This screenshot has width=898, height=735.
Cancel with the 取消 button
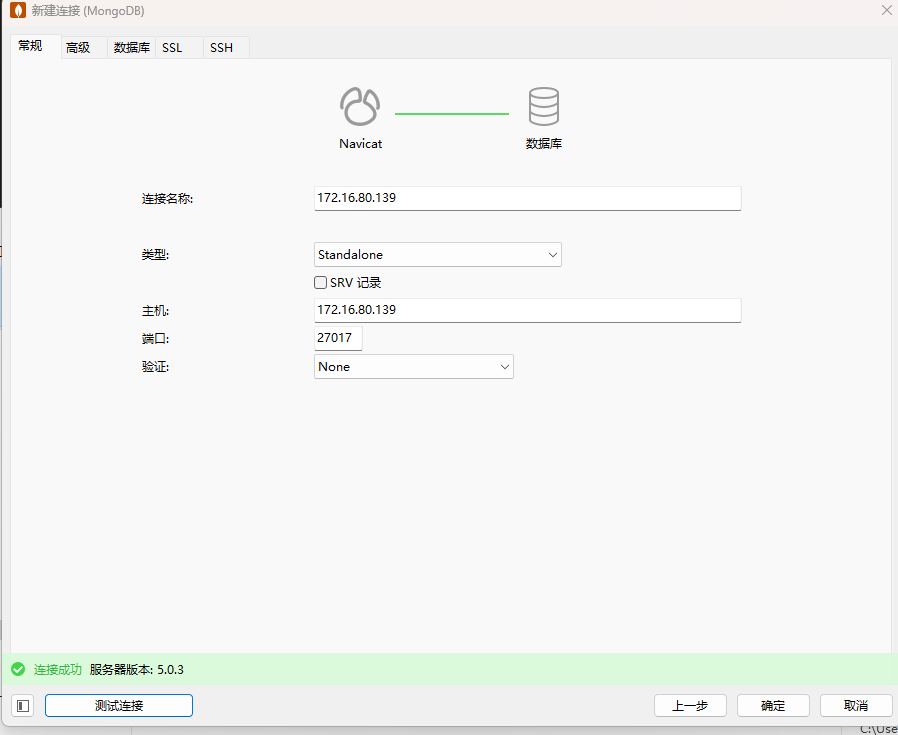pyautogui.click(x=856, y=706)
